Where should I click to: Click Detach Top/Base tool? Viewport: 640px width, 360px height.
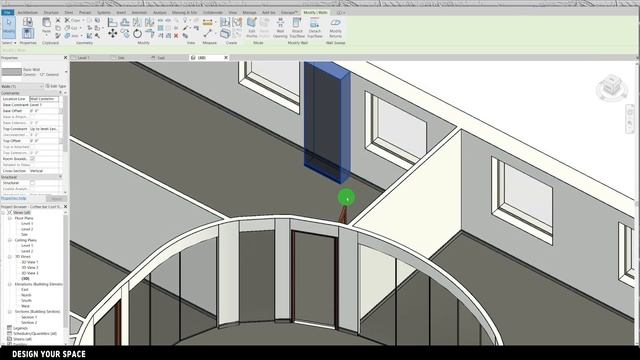click(315, 28)
